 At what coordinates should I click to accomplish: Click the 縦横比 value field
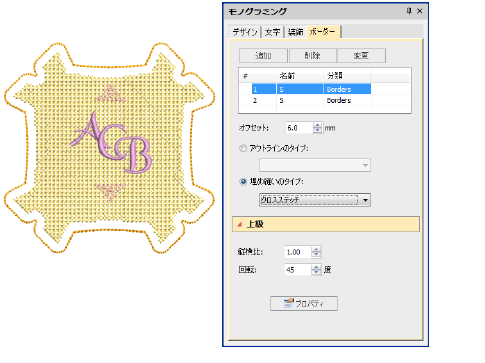tap(298, 252)
